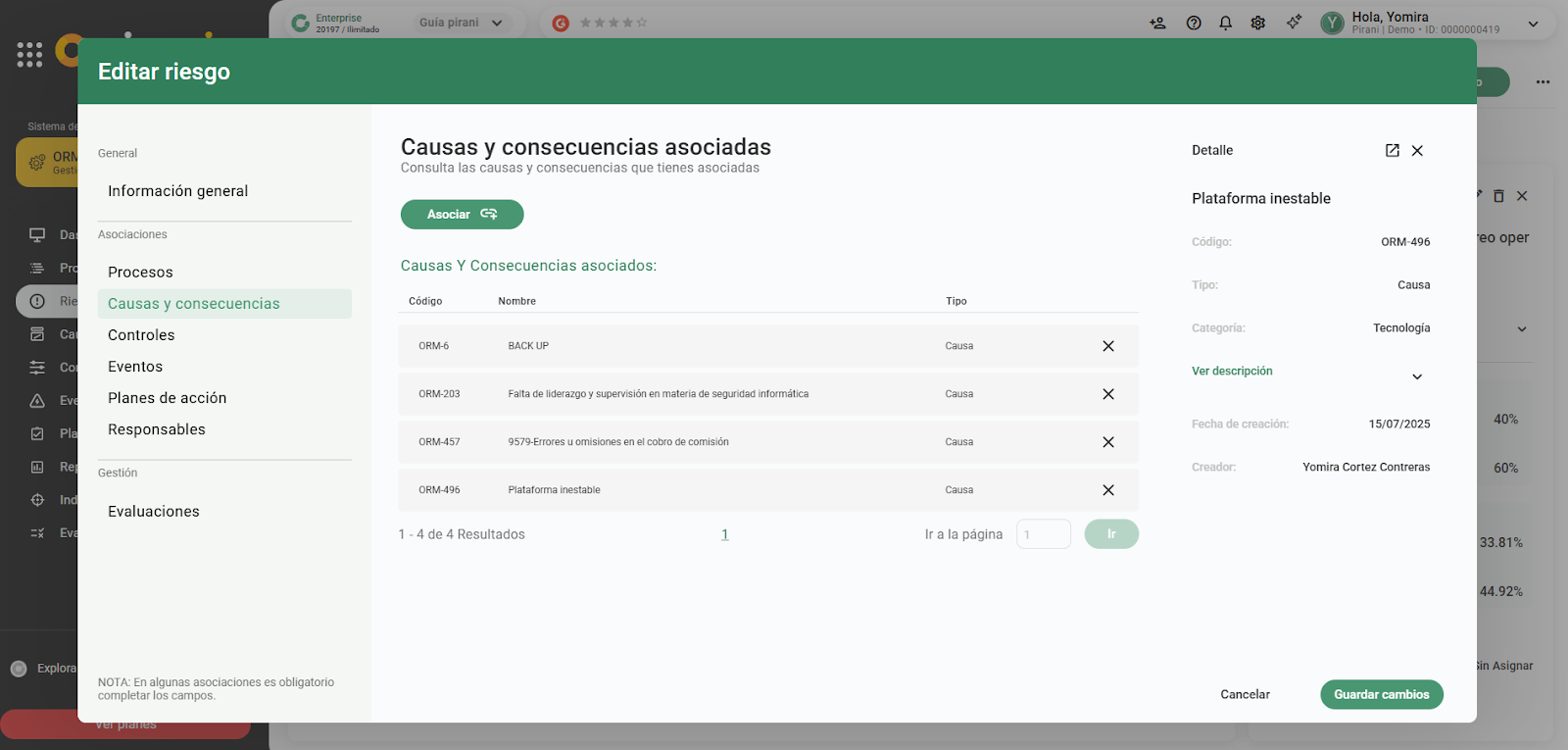The height and width of the screenshot is (750, 1568).
Task: Click the action plans checklist icon
Action: pyautogui.click(x=37, y=433)
